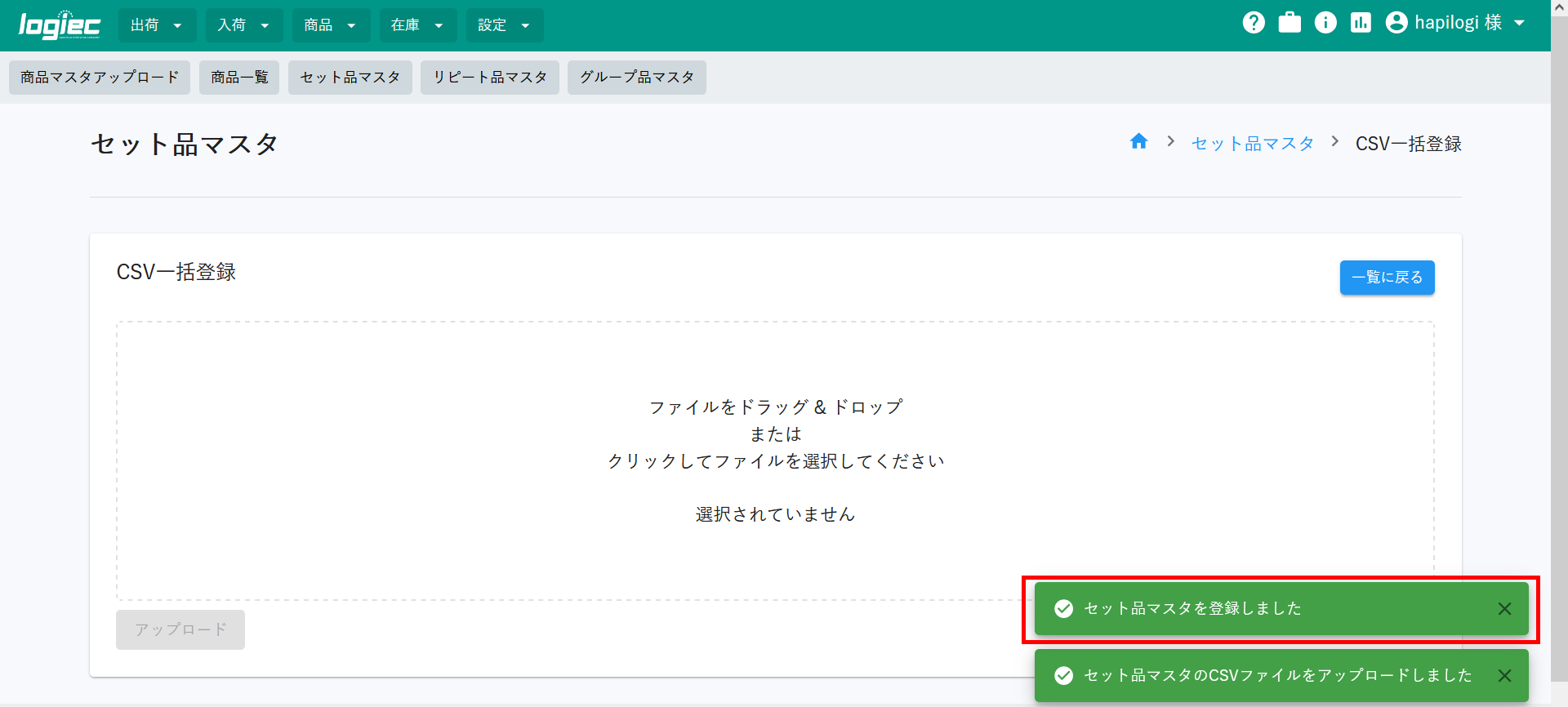1568x707 pixels.
Task: Switch to 商品マスタアップロード tab
Action: 100,78
